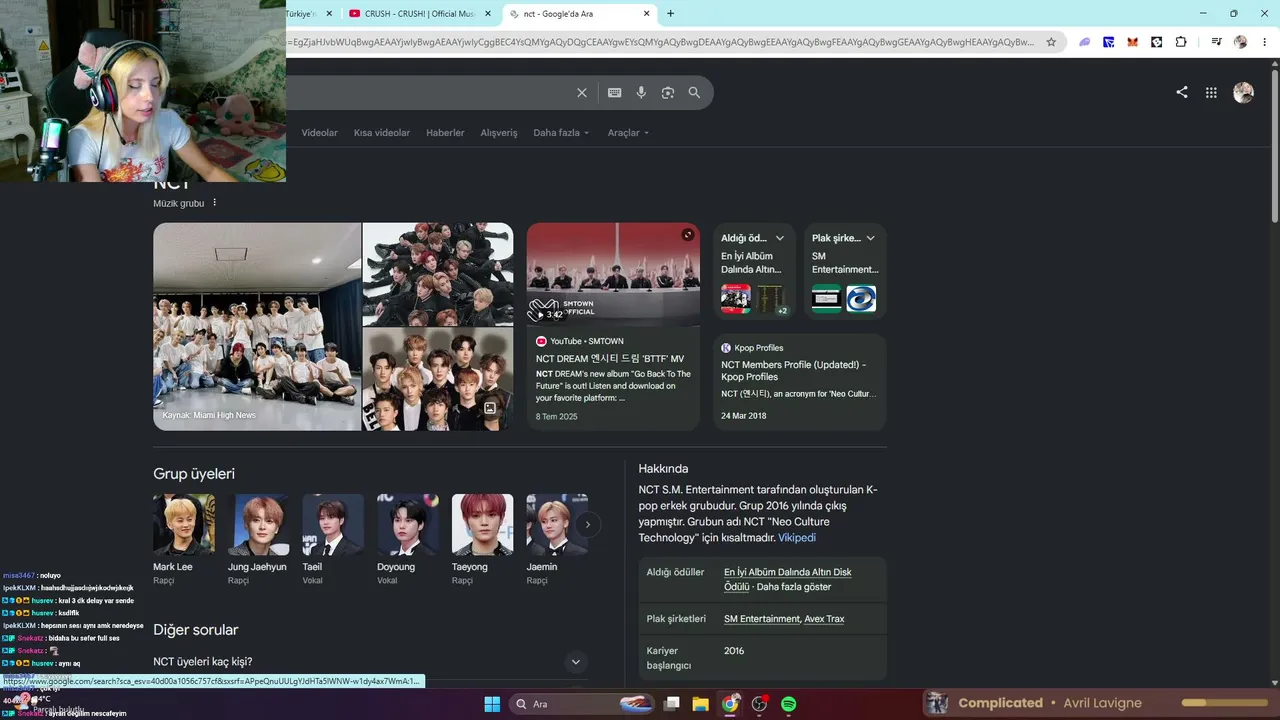
Task: Open Chrome media controls
Action: 1216,42
